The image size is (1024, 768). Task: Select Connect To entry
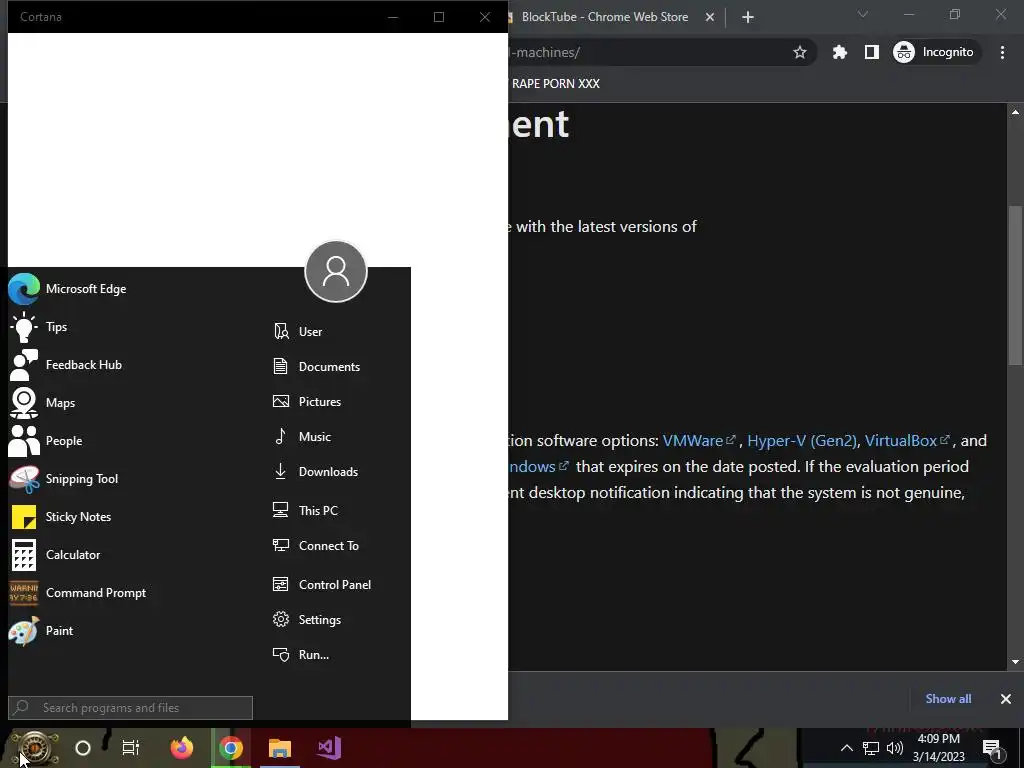[x=316, y=545]
